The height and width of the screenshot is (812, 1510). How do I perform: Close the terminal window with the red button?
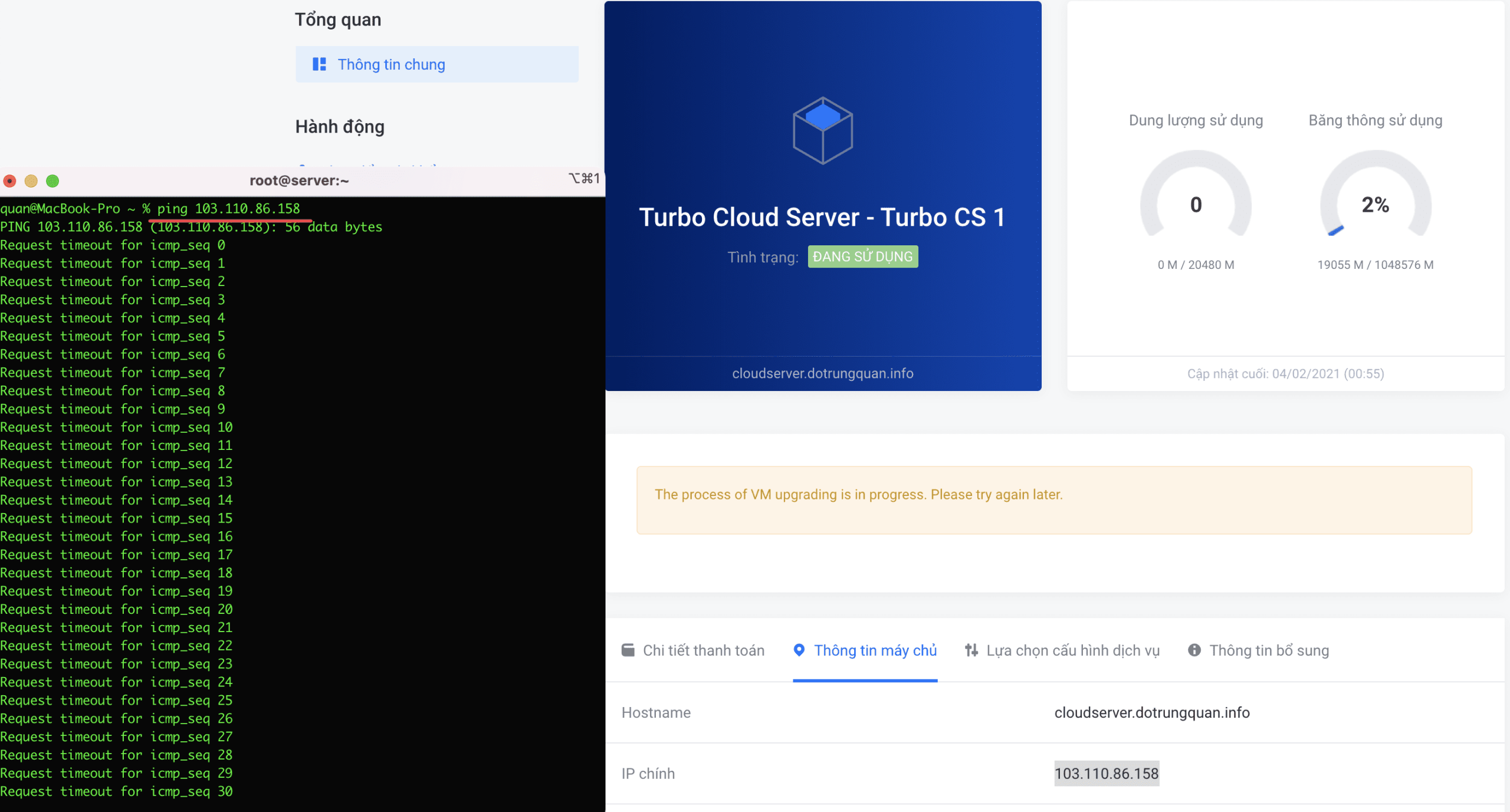click(9, 181)
